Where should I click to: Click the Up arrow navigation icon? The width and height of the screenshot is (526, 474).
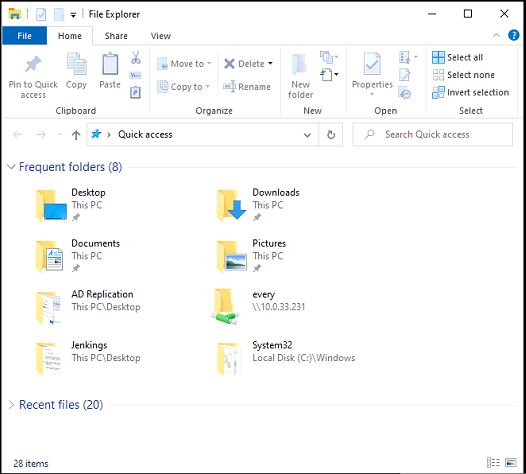(x=76, y=135)
